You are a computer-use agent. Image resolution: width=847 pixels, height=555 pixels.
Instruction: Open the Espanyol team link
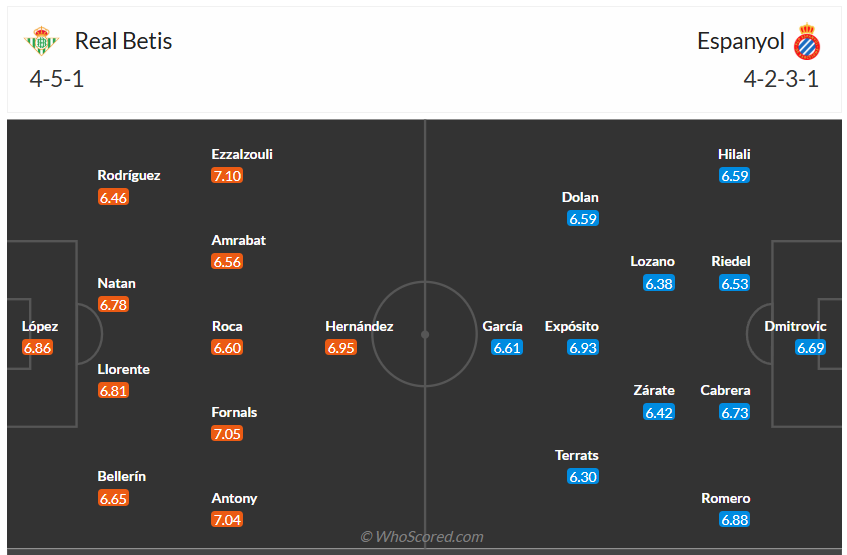coord(741,41)
